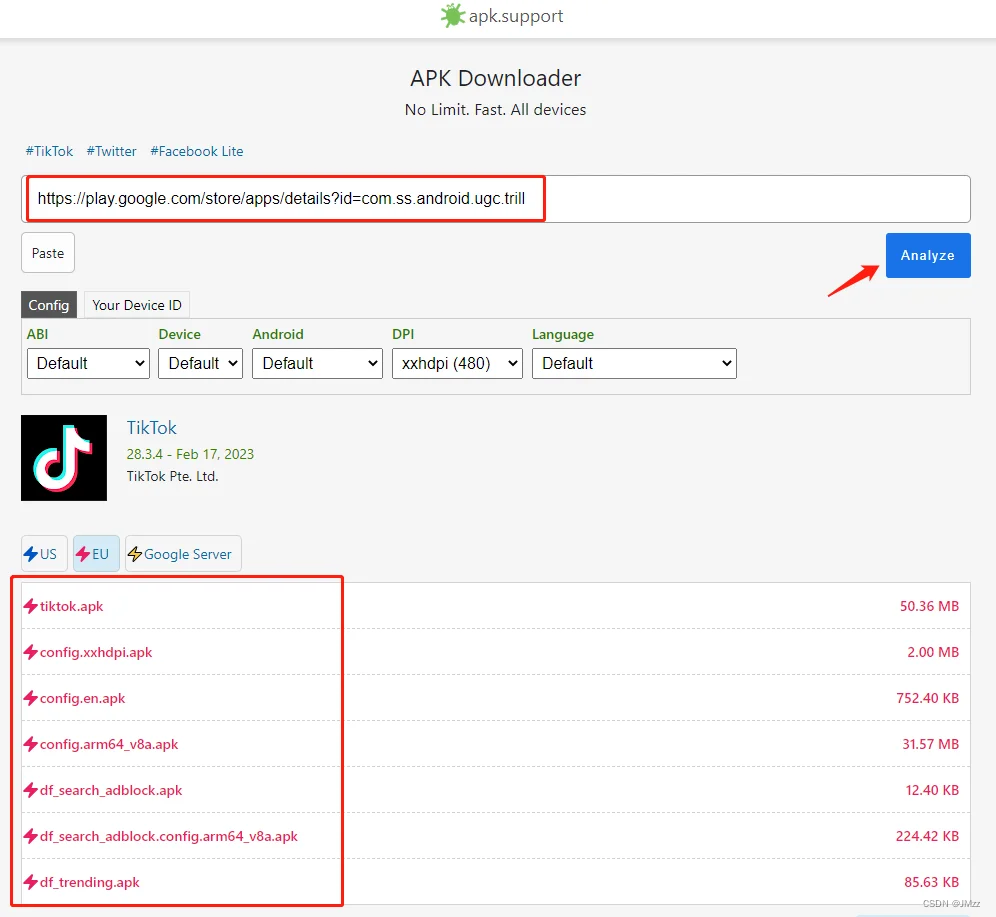Click the lightning icon beside config.xxhdpi.apk
Screen dimensions: 996x917
point(30,652)
